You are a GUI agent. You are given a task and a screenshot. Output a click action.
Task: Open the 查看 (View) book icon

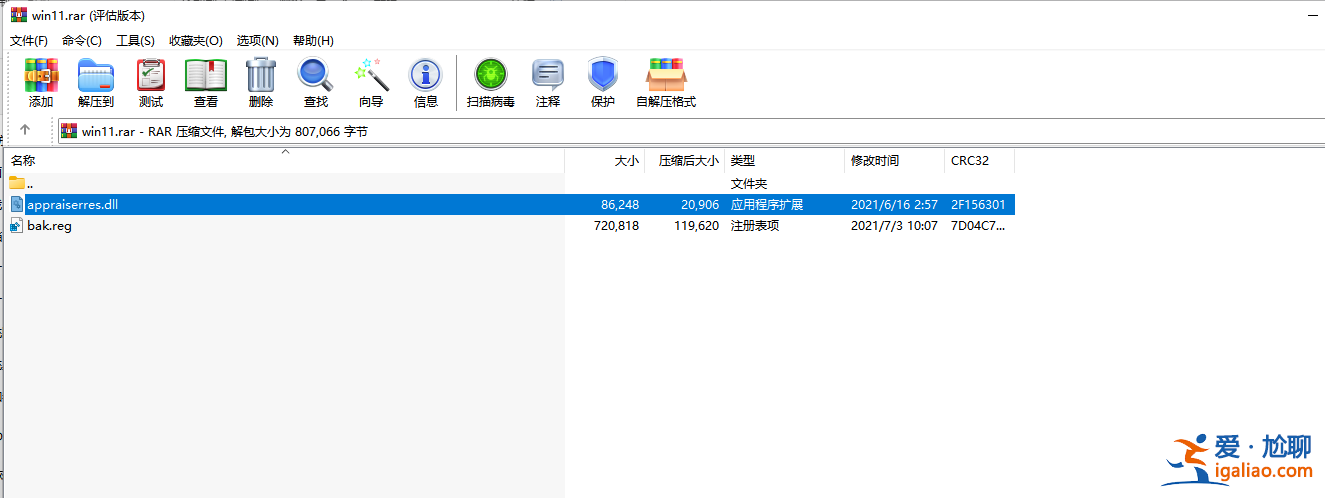pos(206,76)
